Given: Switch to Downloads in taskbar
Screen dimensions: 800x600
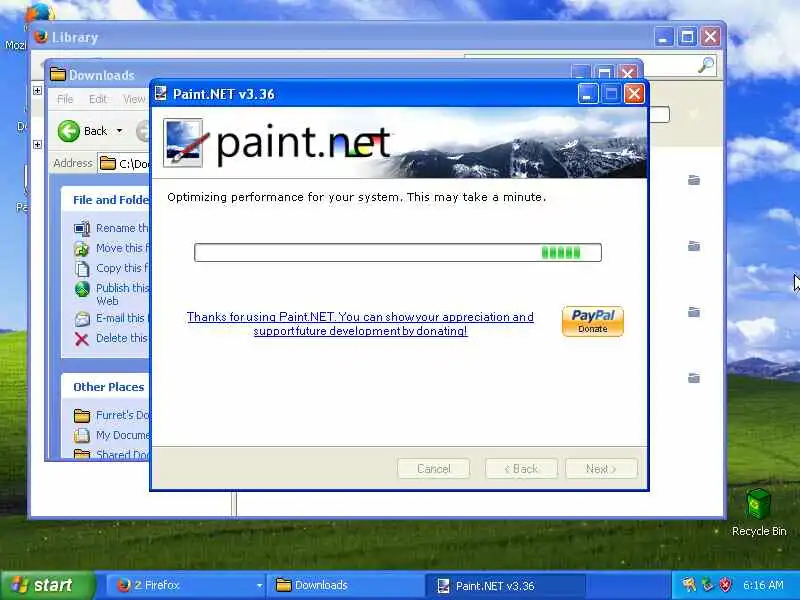Looking at the screenshot, I should click(345, 585).
